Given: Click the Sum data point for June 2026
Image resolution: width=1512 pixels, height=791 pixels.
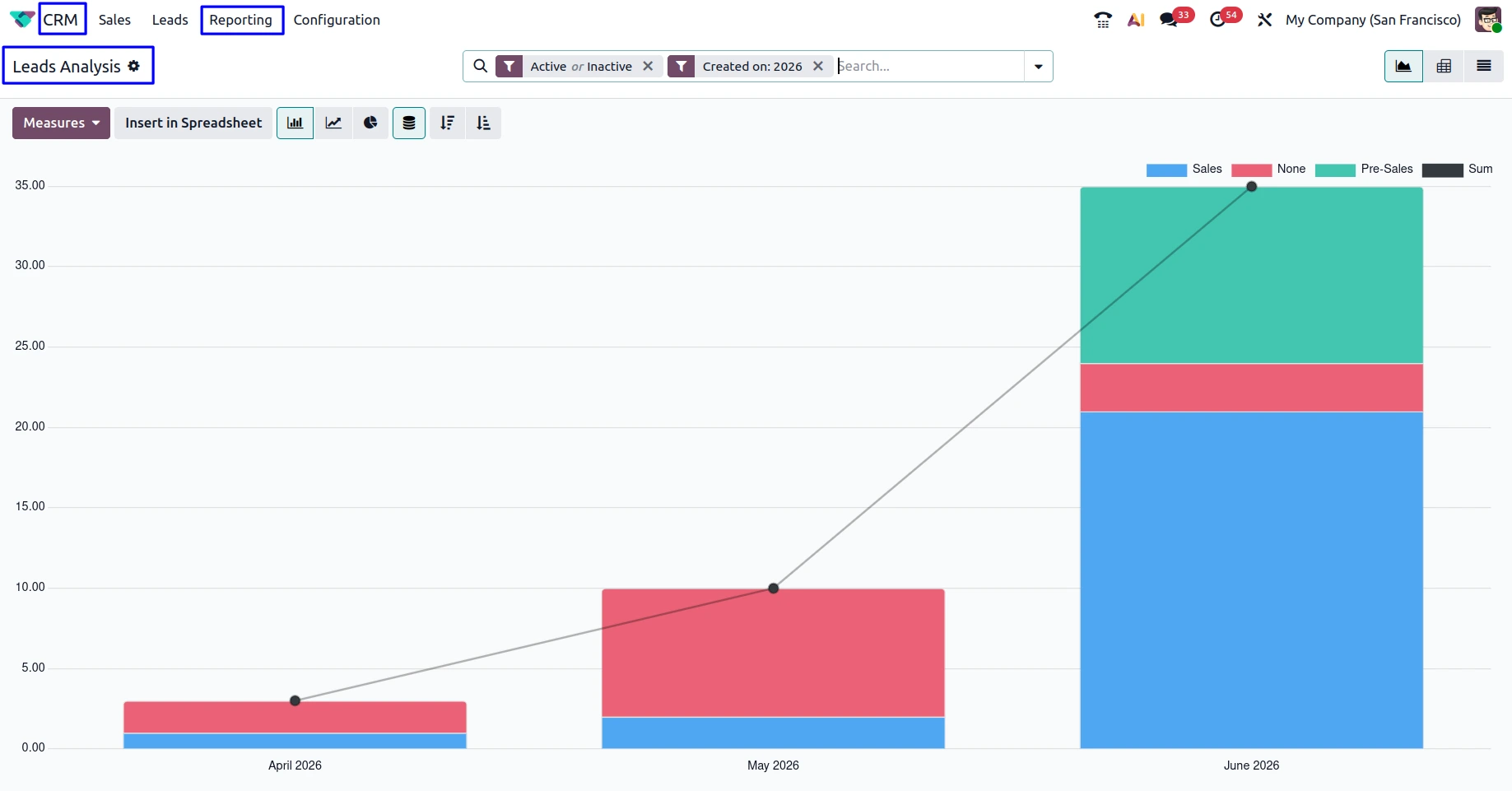Looking at the screenshot, I should tap(1251, 187).
